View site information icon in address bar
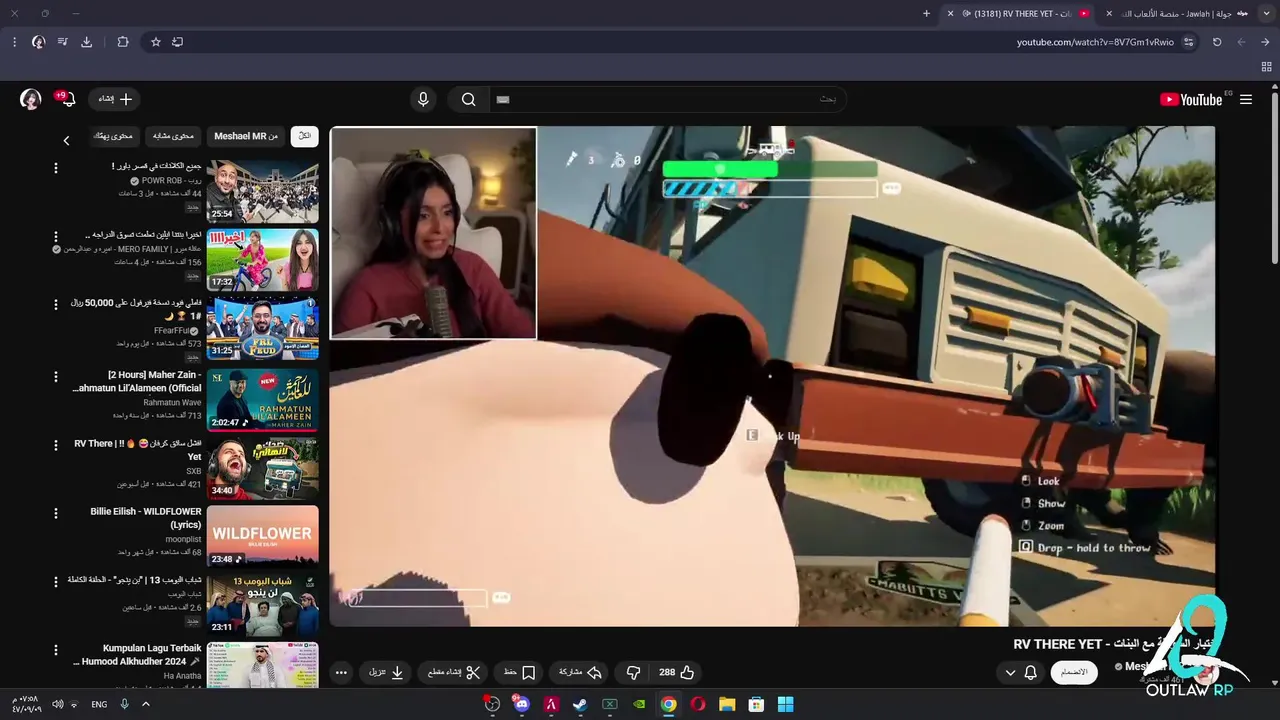This screenshot has width=1280, height=720. pyautogui.click(x=1188, y=42)
